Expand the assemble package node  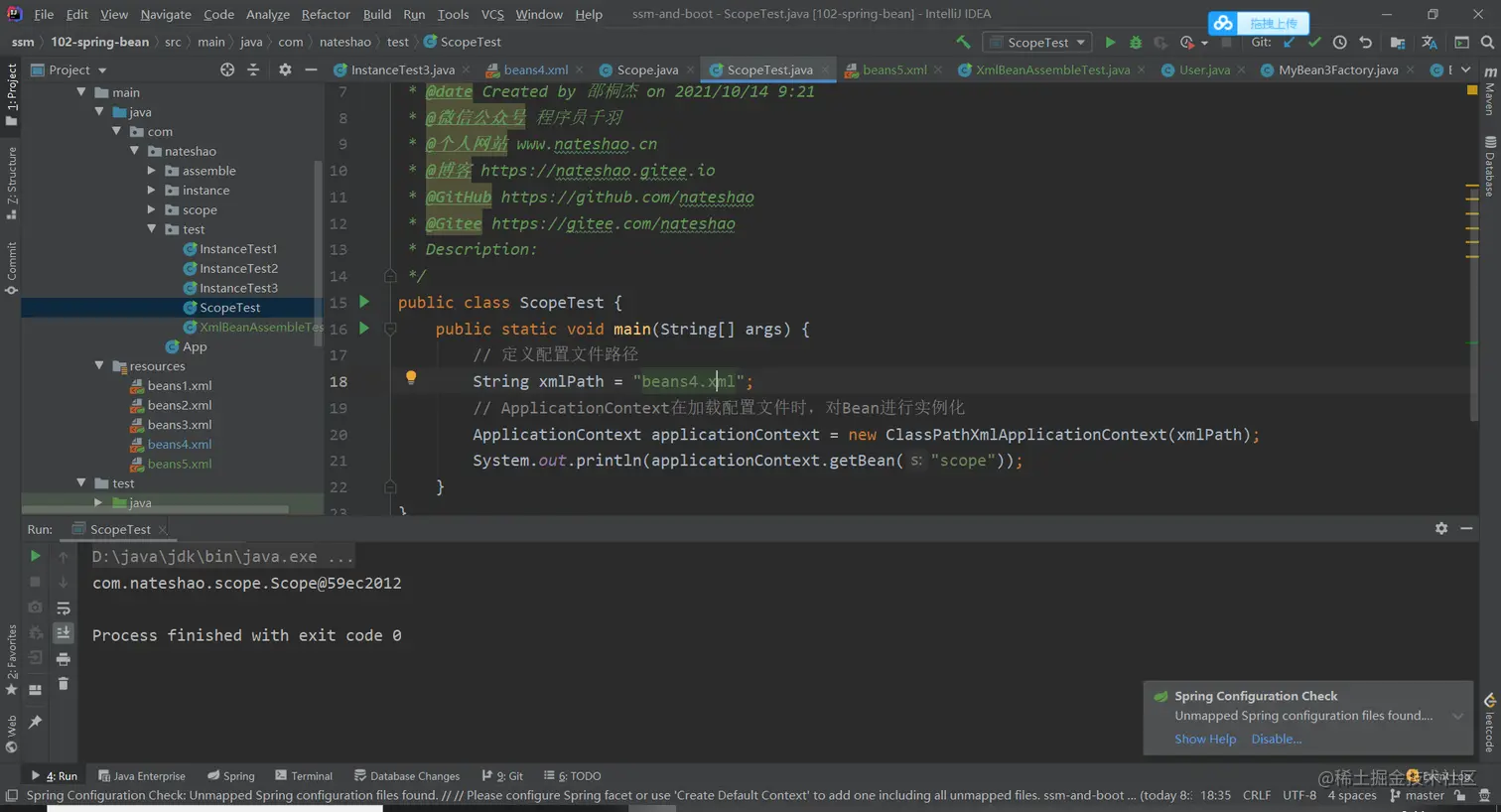[151, 171]
